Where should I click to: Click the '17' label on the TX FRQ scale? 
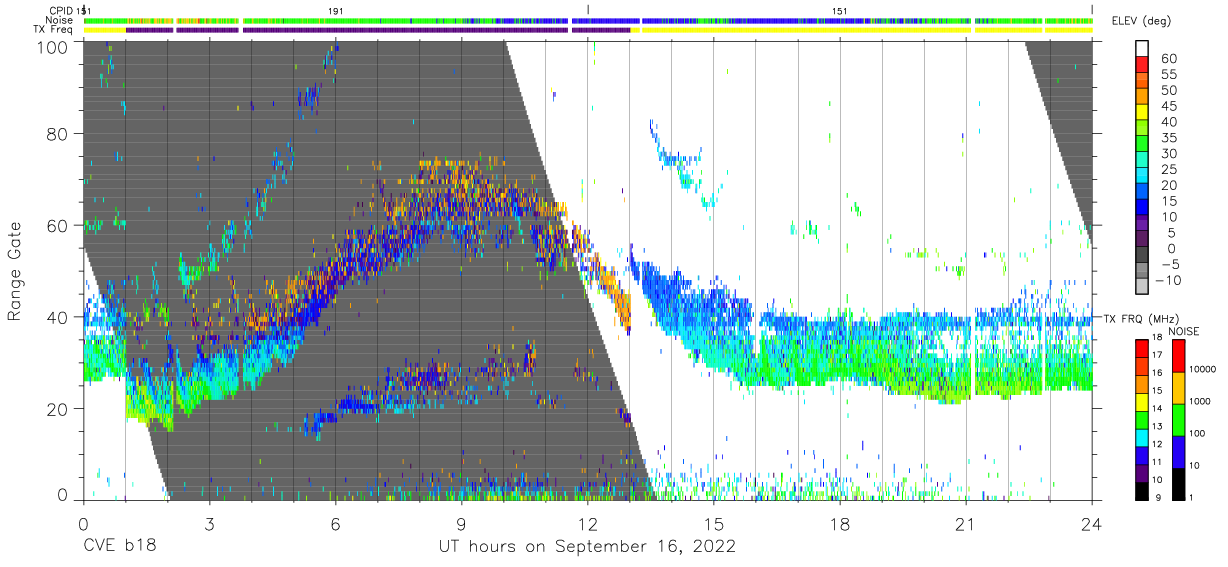(x=1156, y=355)
